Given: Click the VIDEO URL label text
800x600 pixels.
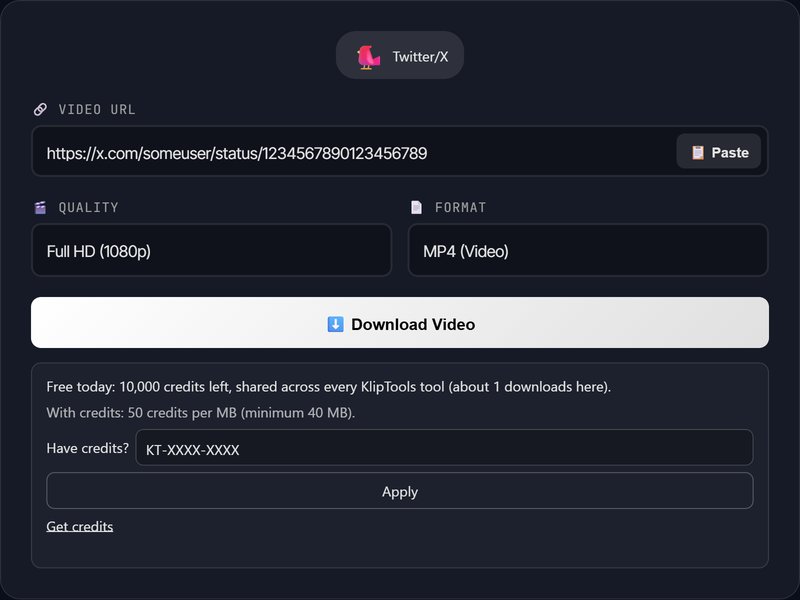Looking at the screenshot, I should coord(97,110).
